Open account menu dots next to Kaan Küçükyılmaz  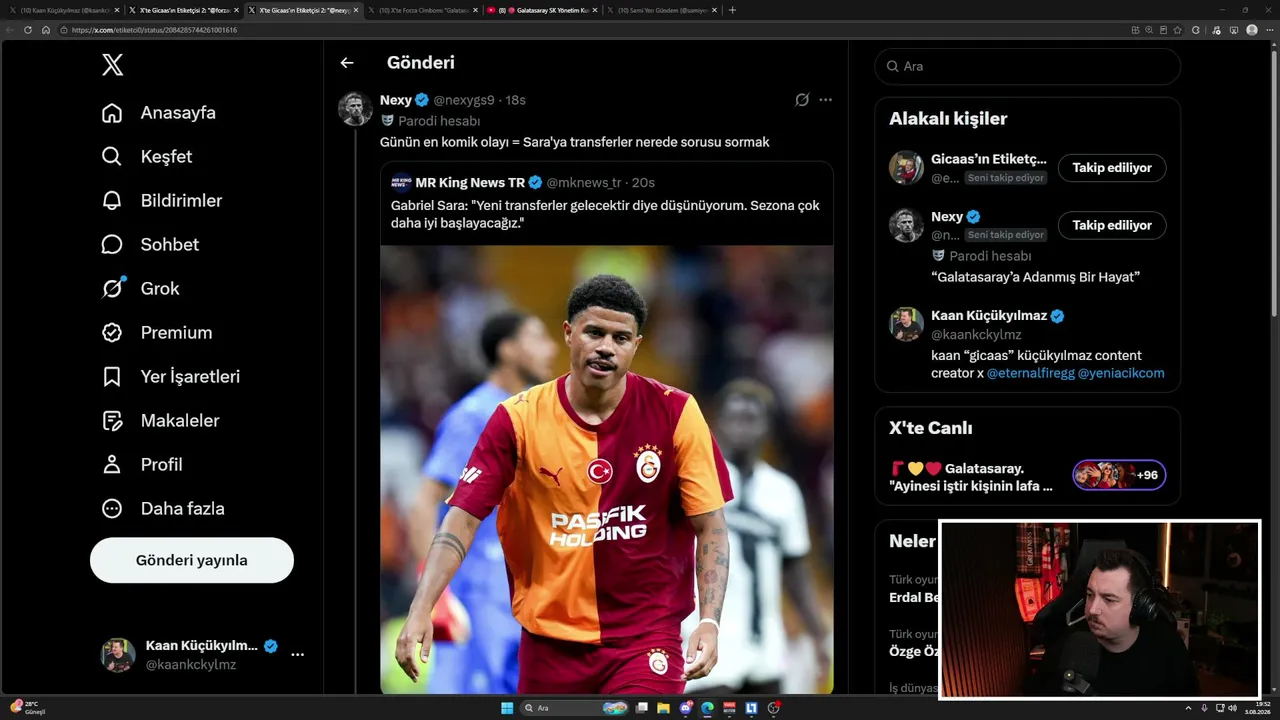297,654
